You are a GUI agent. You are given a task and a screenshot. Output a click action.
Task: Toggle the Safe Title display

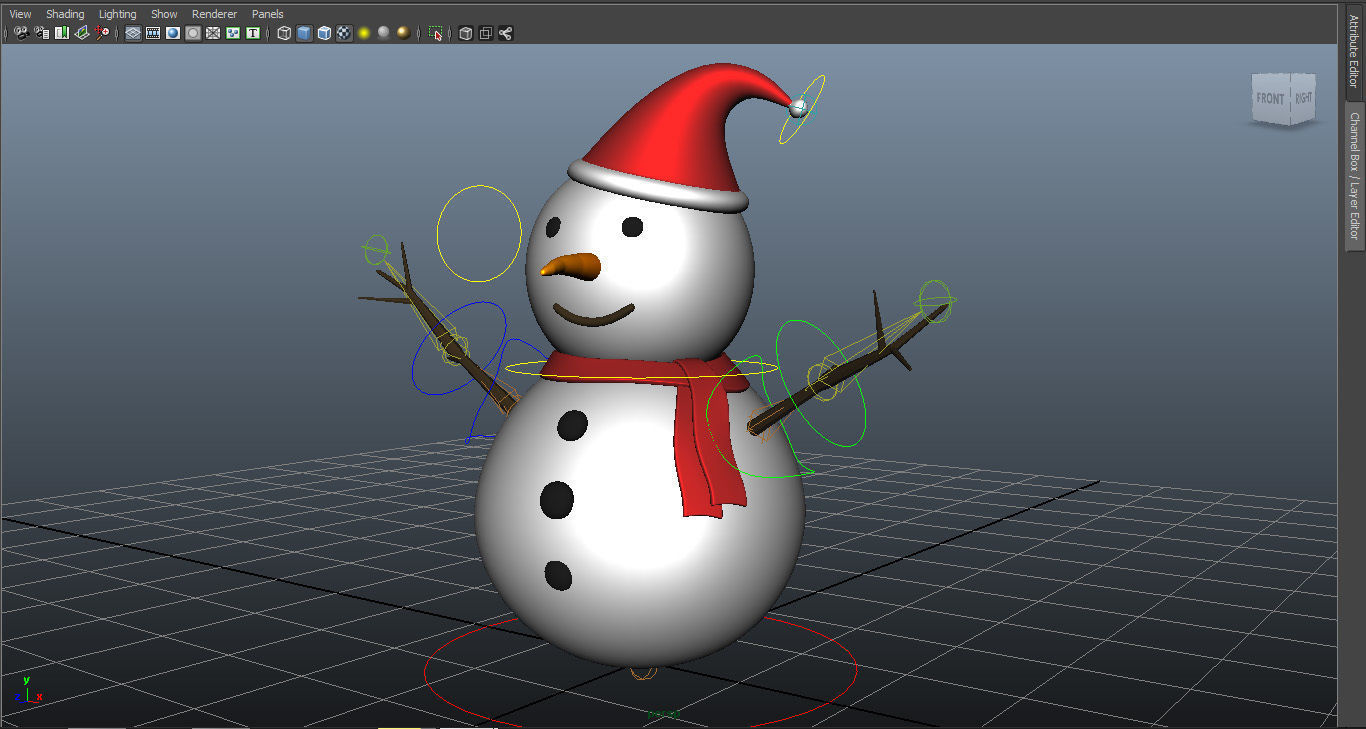tap(253, 33)
